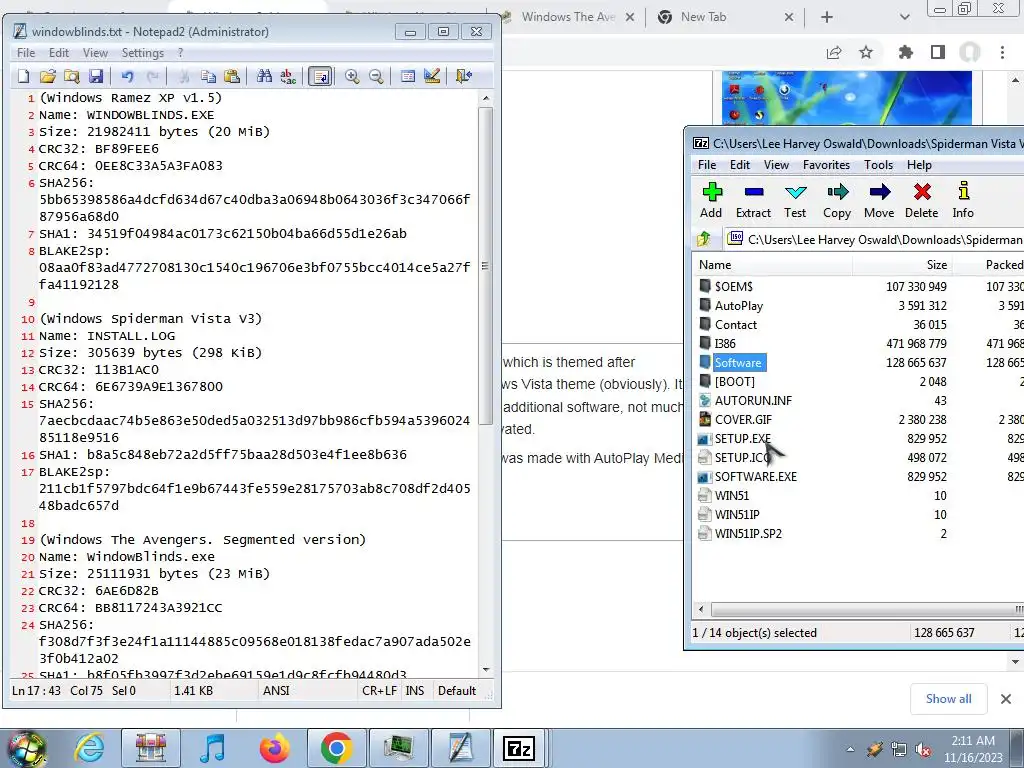Open the Chrome extensions puzzle icon
Viewport: 1024px width, 768px height.
coord(905,52)
